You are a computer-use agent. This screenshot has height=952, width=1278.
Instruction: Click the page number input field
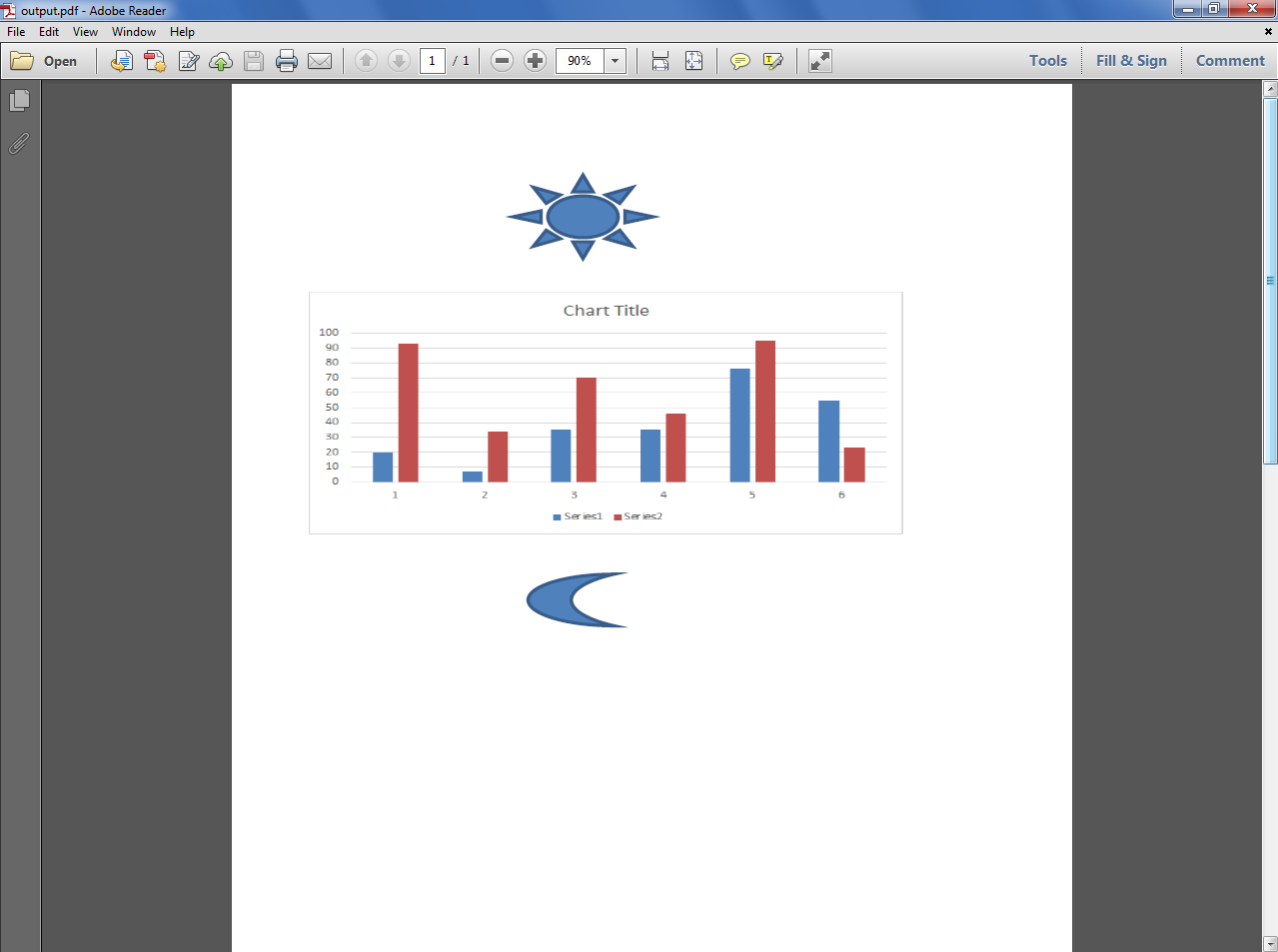(432, 61)
